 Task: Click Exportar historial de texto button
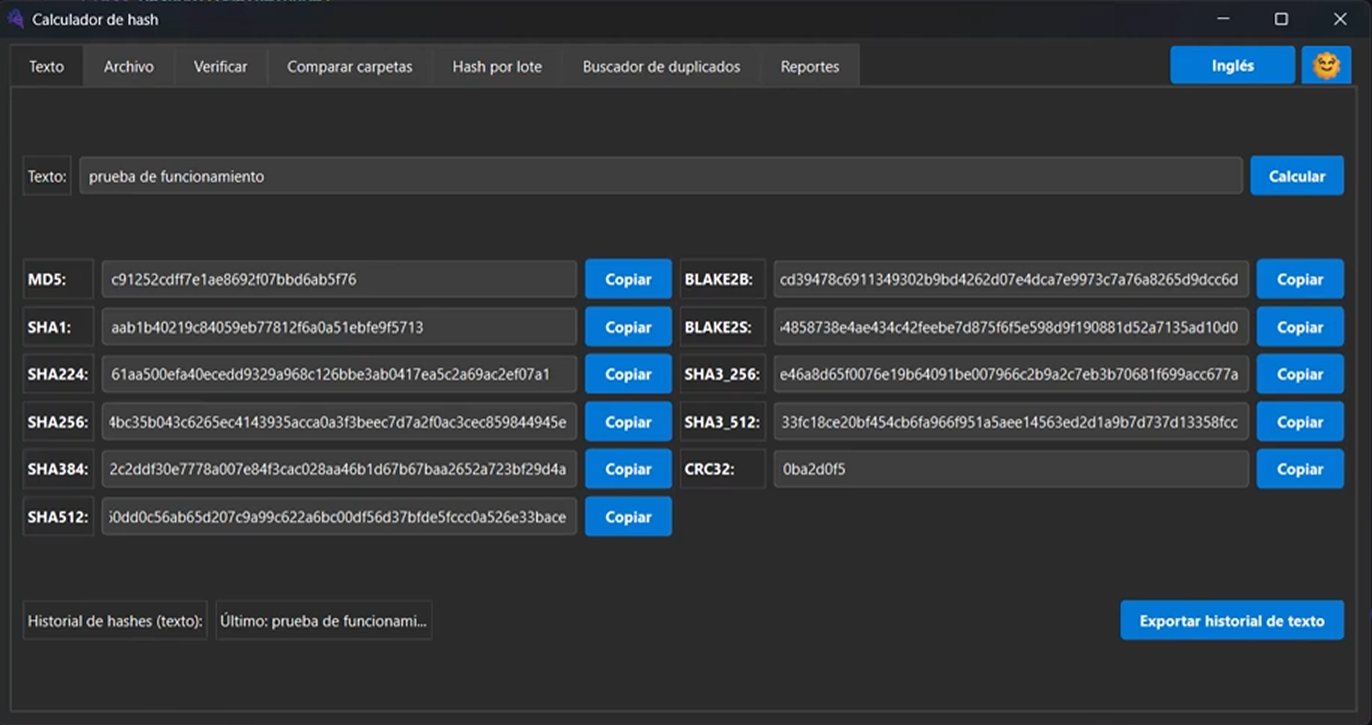[x=1231, y=621]
